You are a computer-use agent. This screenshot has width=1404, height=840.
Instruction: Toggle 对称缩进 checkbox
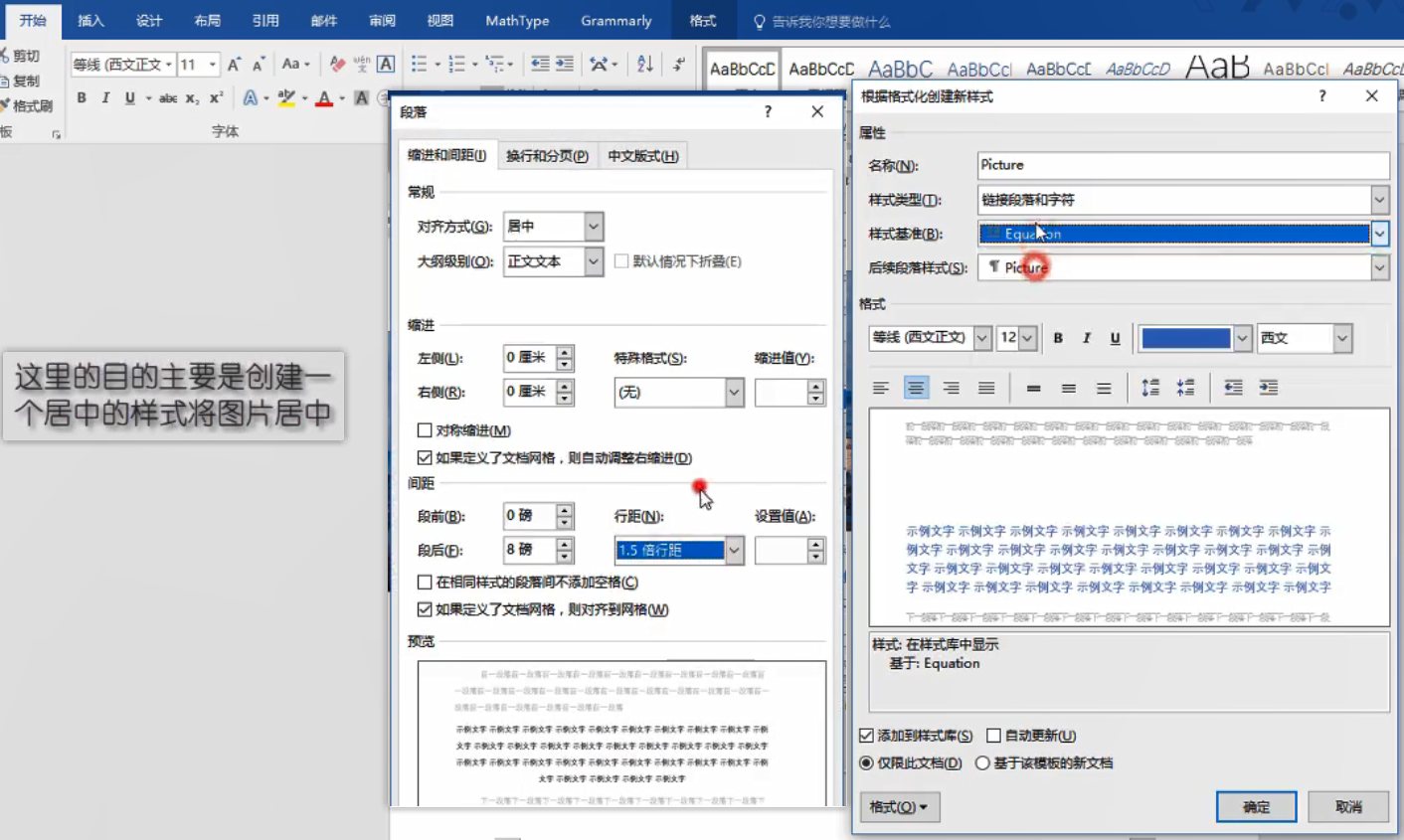(x=425, y=430)
